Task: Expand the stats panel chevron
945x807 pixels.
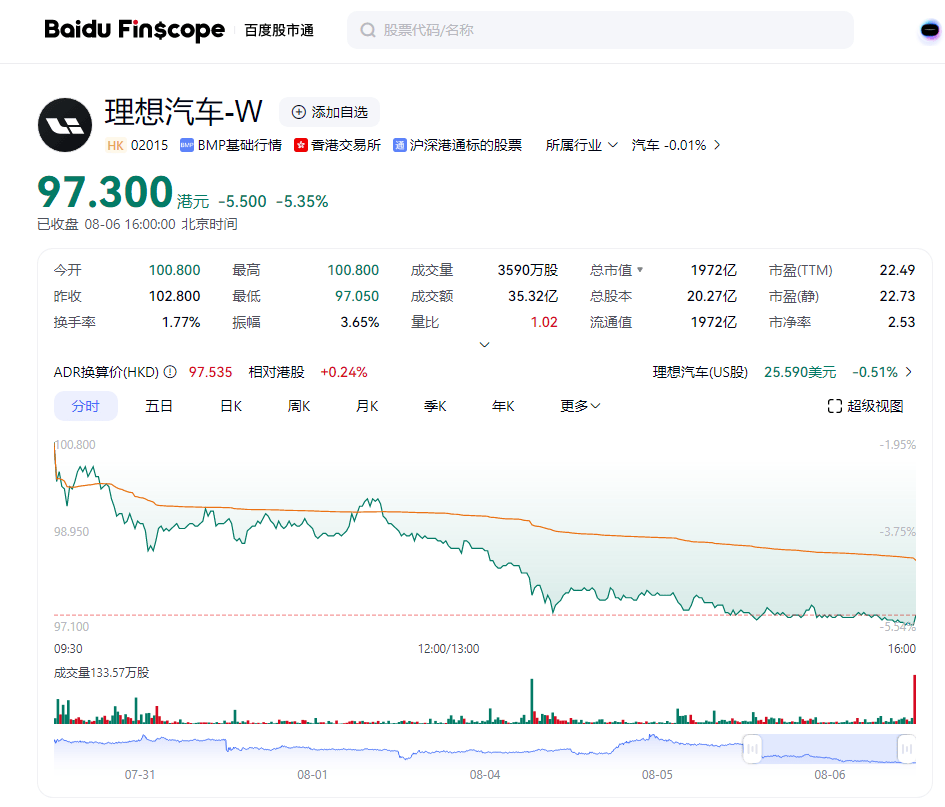Action: coord(484,344)
